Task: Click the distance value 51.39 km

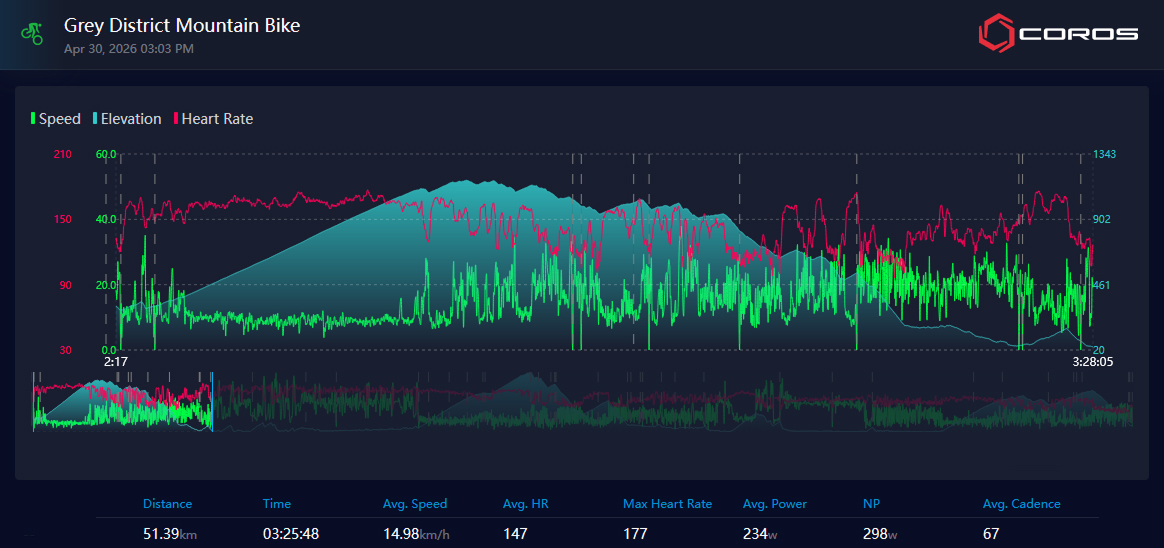Action: click(169, 534)
